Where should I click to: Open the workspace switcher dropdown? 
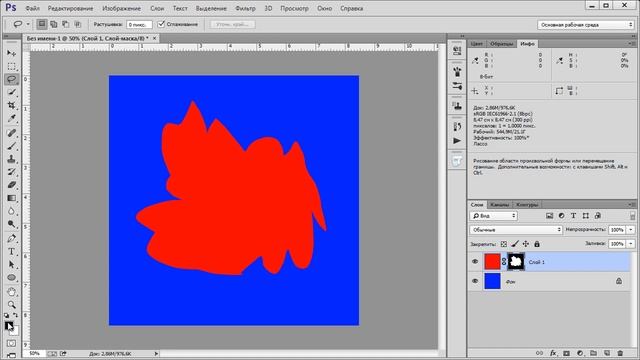[x=585, y=24]
